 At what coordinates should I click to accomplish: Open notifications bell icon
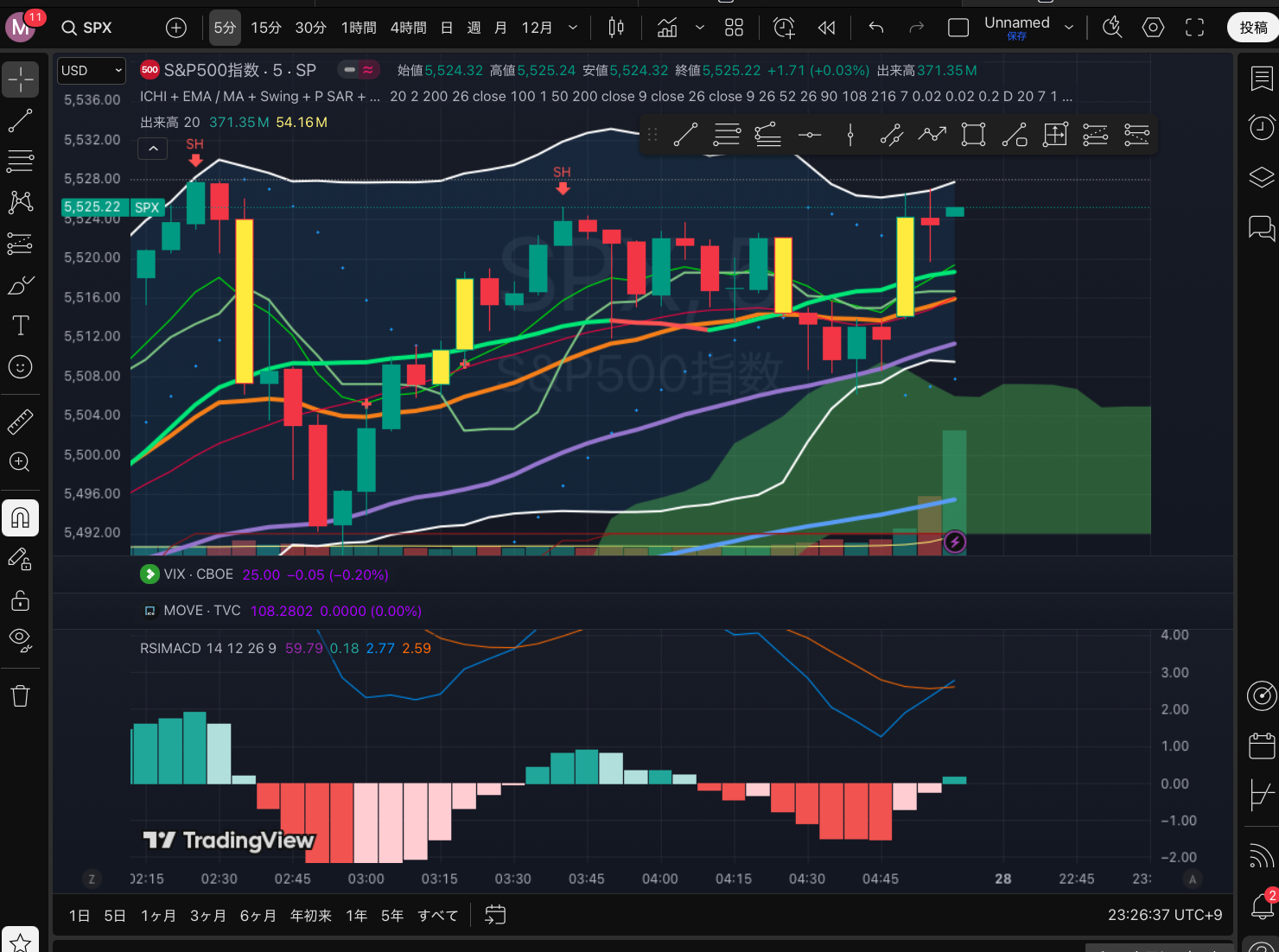[1262, 905]
